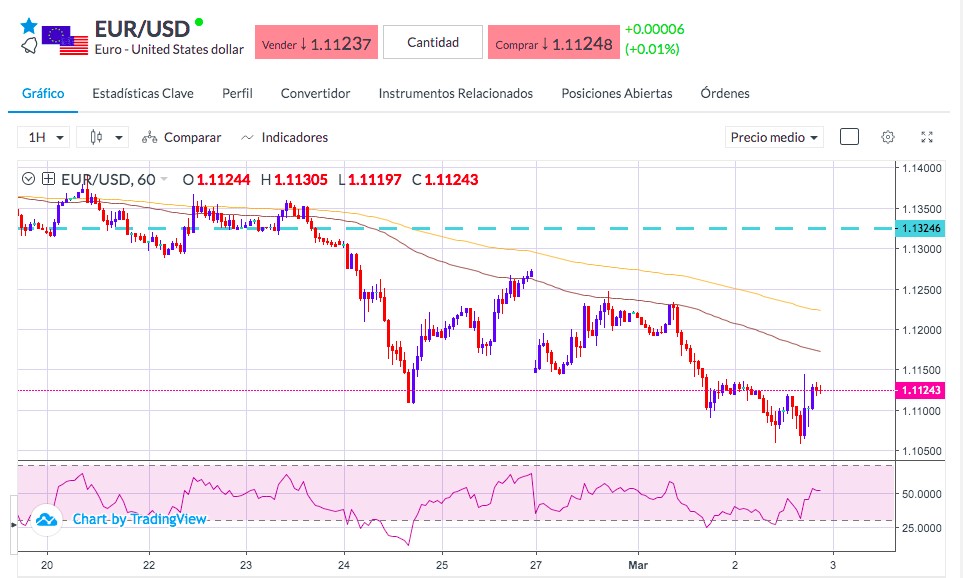963x578 pixels.
Task: Open the Órdenes tab
Action: pyautogui.click(x=725, y=93)
